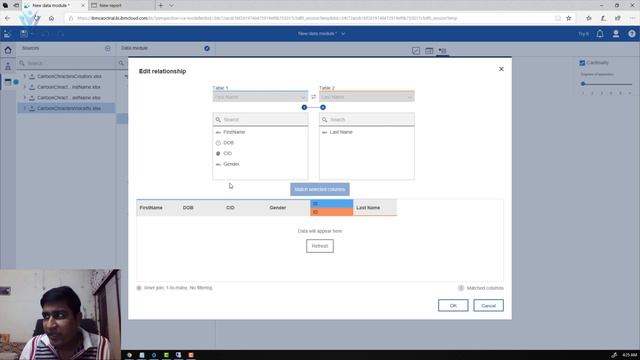
Task: Open the notifications bell
Action: point(600,34)
